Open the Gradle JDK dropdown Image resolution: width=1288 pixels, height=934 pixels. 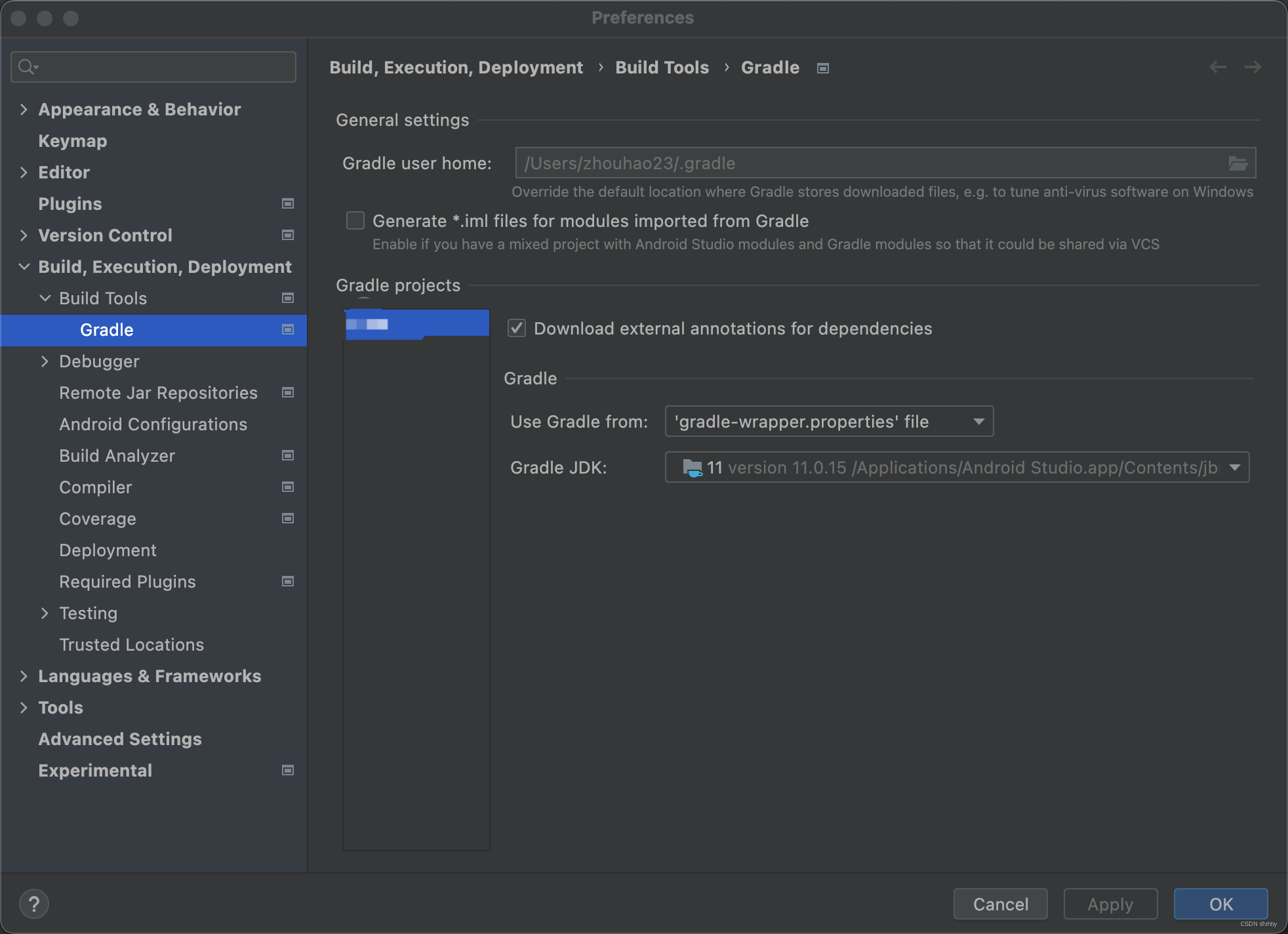[957, 468]
